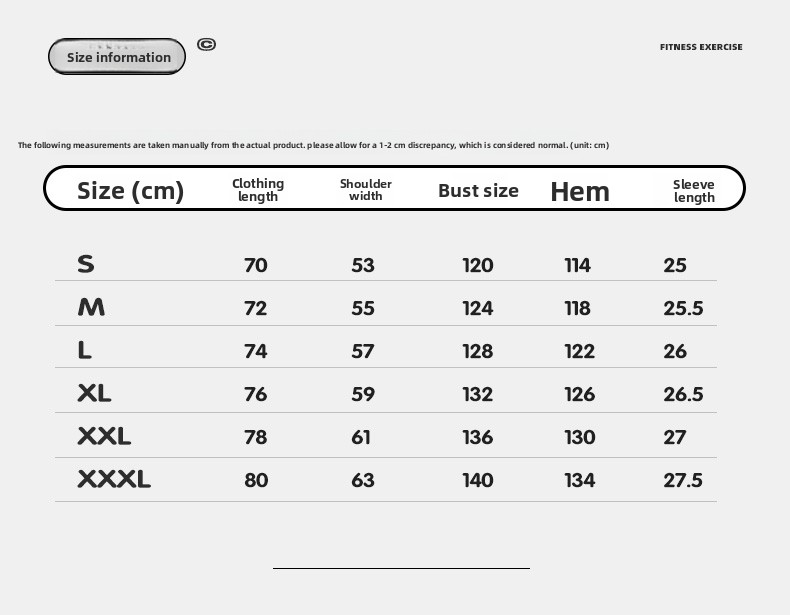Image resolution: width=790 pixels, height=615 pixels.
Task: Click the Bust size header
Action: coord(478,190)
